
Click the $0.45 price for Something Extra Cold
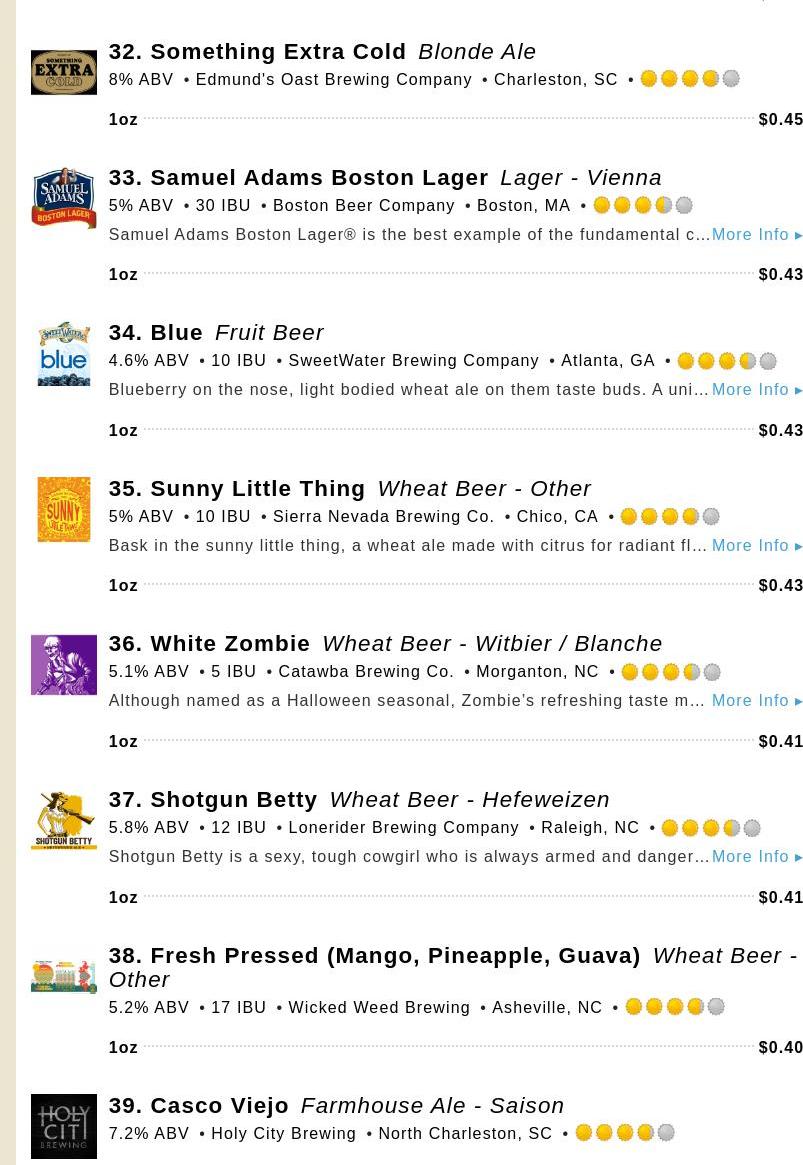[x=781, y=120]
